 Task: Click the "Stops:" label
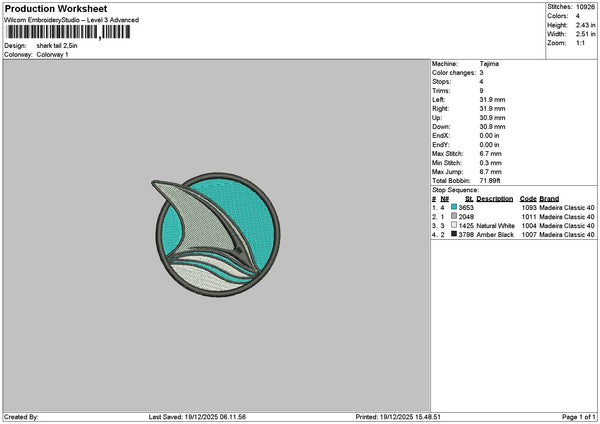tap(442, 82)
